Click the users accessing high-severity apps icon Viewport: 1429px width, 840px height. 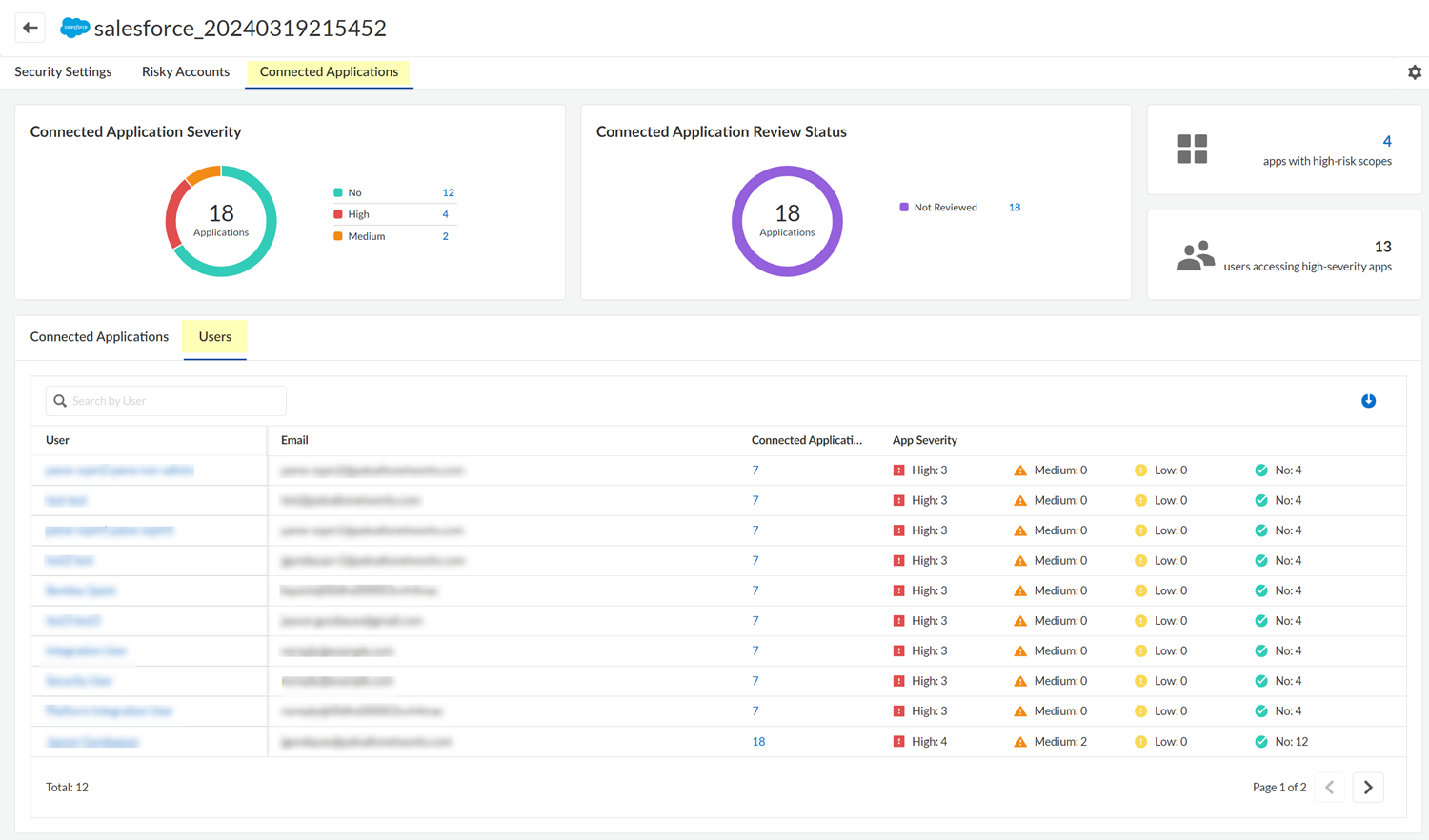point(1196,255)
